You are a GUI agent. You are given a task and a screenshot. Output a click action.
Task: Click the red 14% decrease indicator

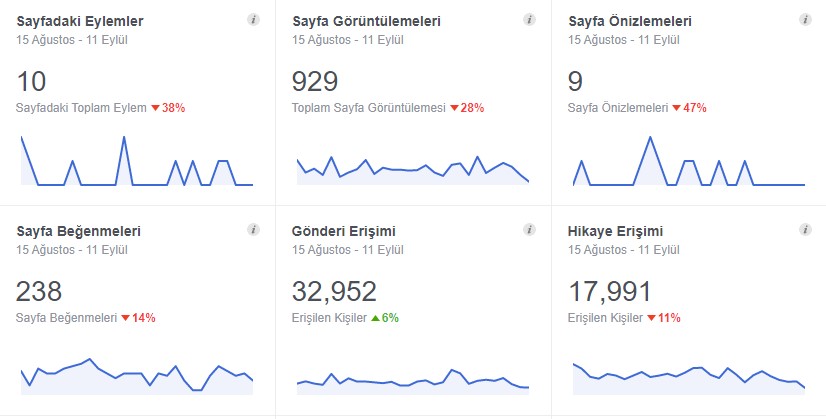[x=139, y=318]
